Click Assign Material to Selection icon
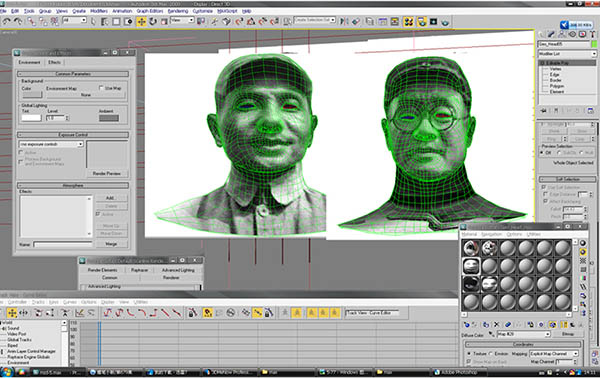600x378 pixels. [x=486, y=324]
